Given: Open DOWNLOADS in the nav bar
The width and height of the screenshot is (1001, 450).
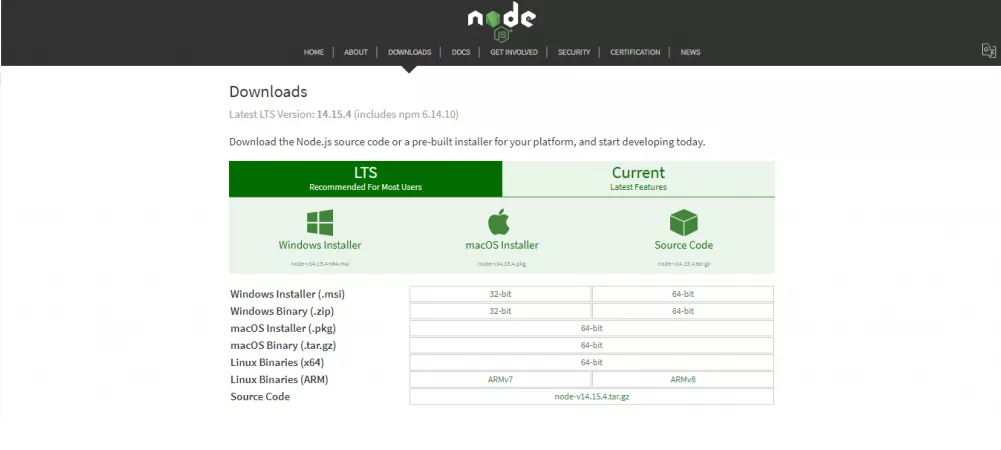Looking at the screenshot, I should [409, 52].
